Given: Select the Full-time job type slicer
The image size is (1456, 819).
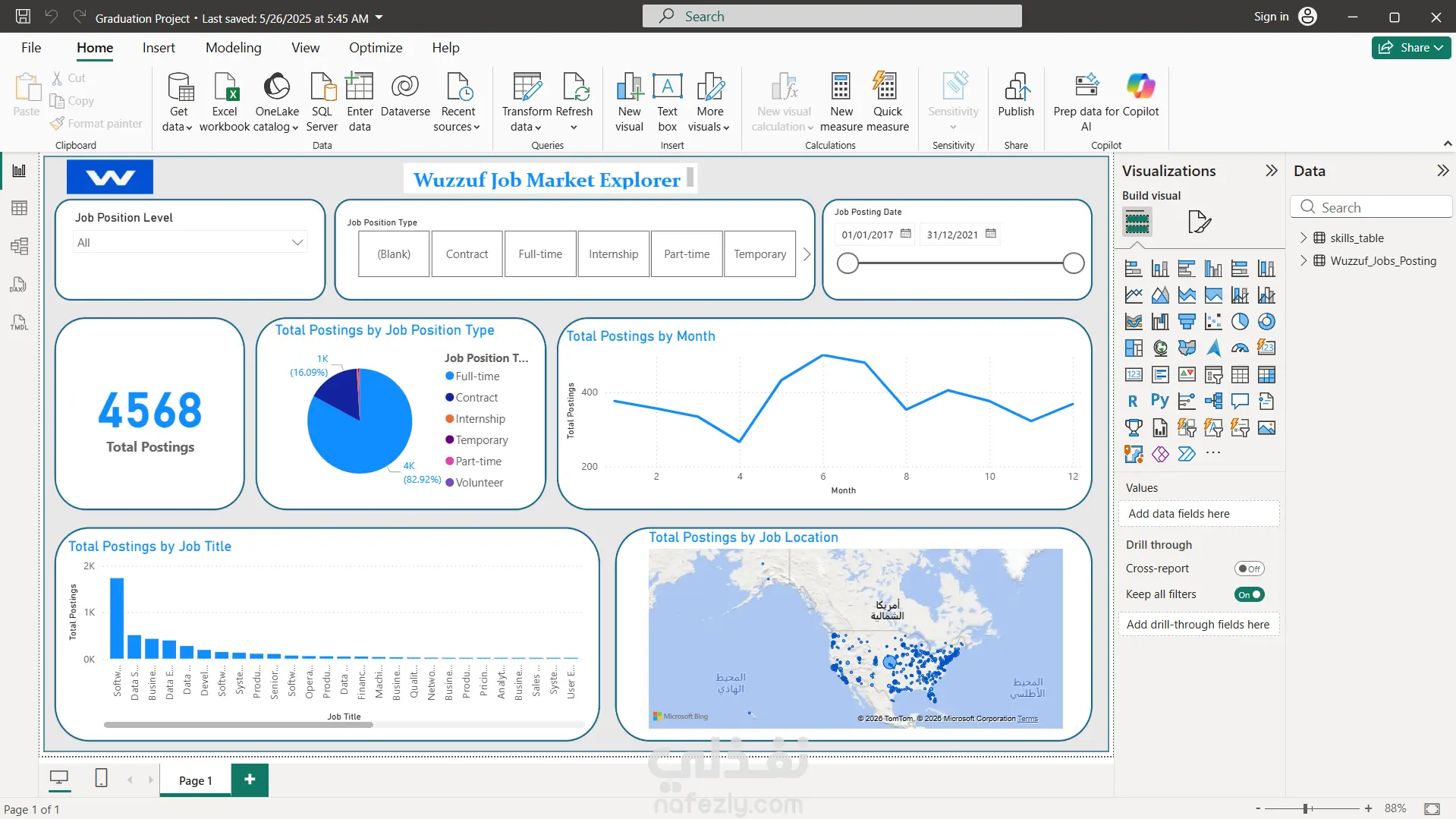Looking at the screenshot, I should (x=540, y=254).
